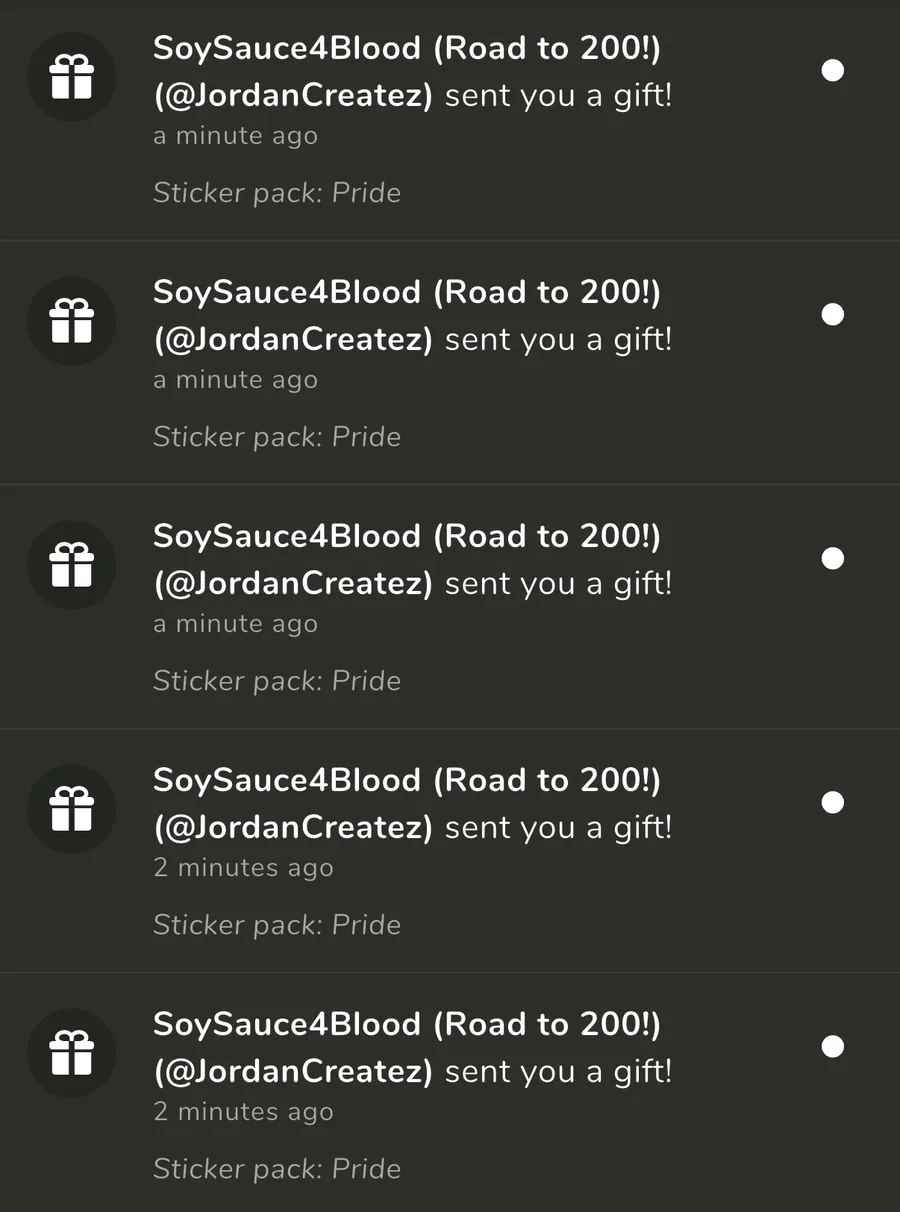
Task: Mark the third notification's unread dot
Action: pyautogui.click(x=832, y=558)
